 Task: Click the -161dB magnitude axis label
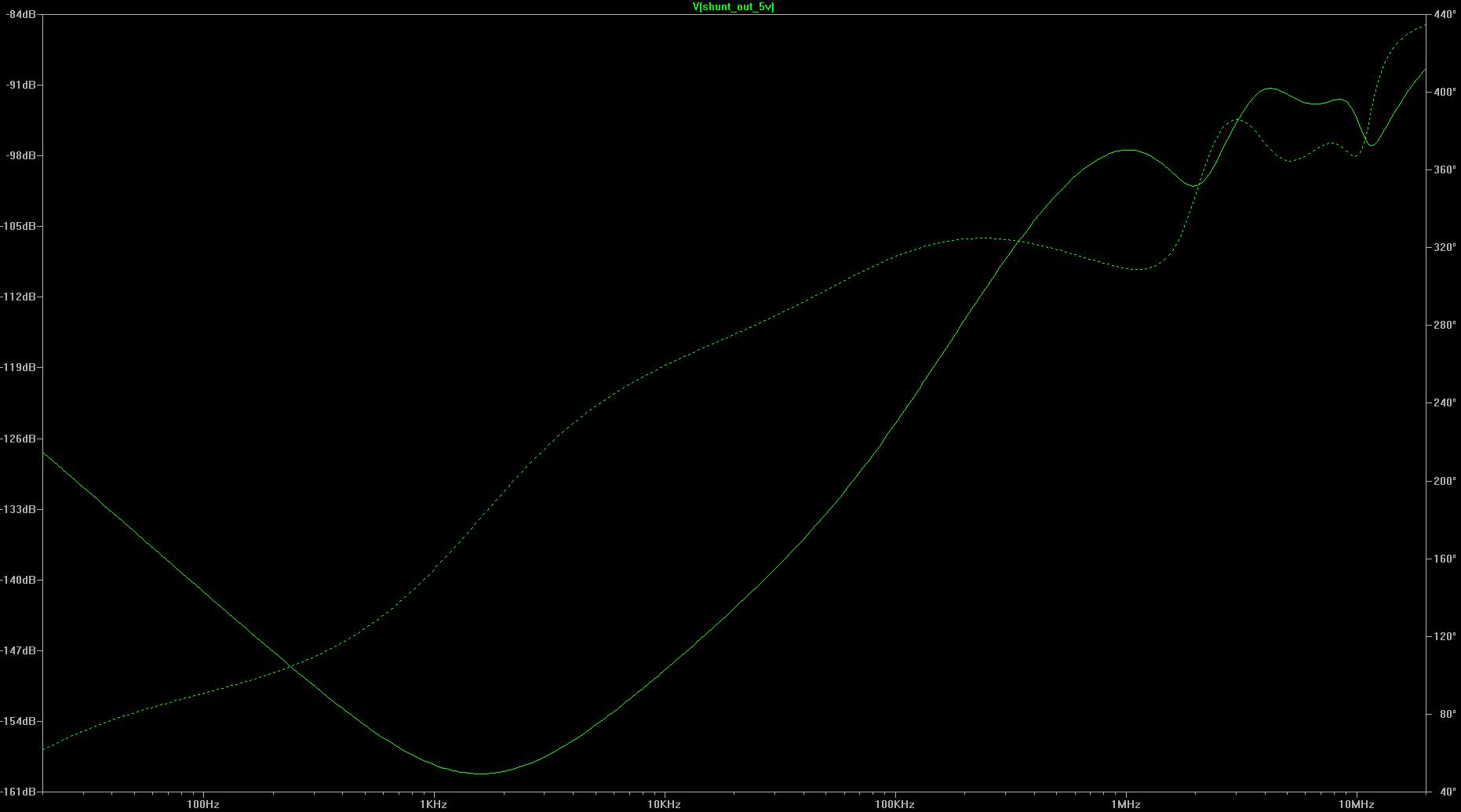pyautogui.click(x=18, y=792)
